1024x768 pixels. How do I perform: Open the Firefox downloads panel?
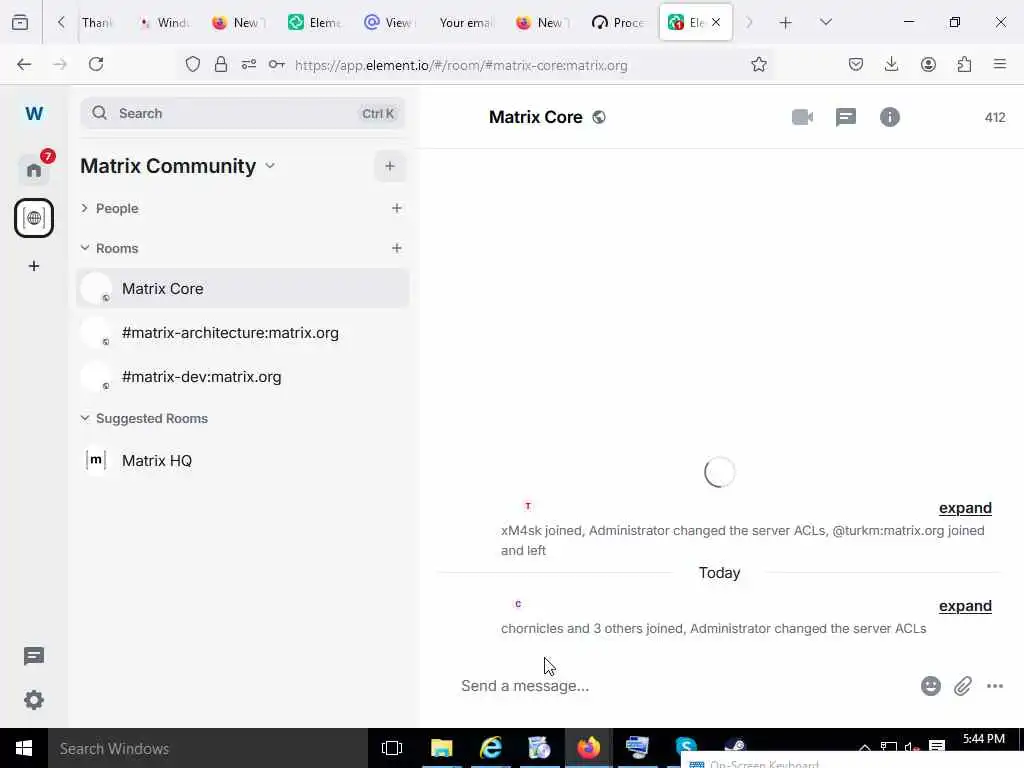point(891,64)
